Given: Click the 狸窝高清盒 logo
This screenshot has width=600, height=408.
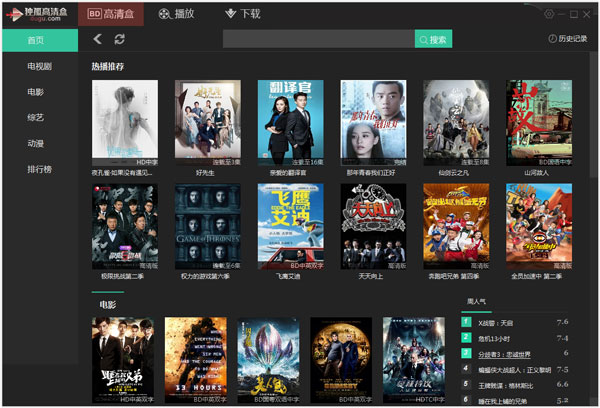Looking at the screenshot, I should point(36,14).
